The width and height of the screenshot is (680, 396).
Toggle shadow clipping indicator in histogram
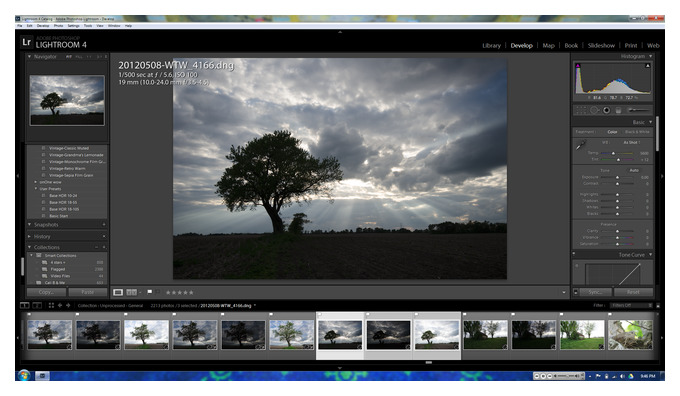[578, 65]
